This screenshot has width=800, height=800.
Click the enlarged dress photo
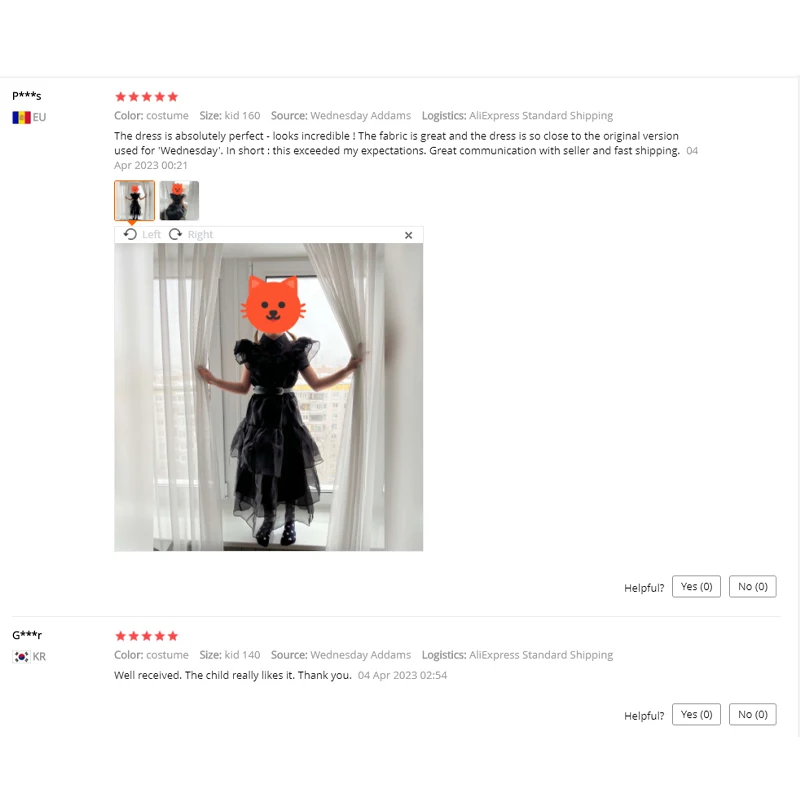click(268, 397)
